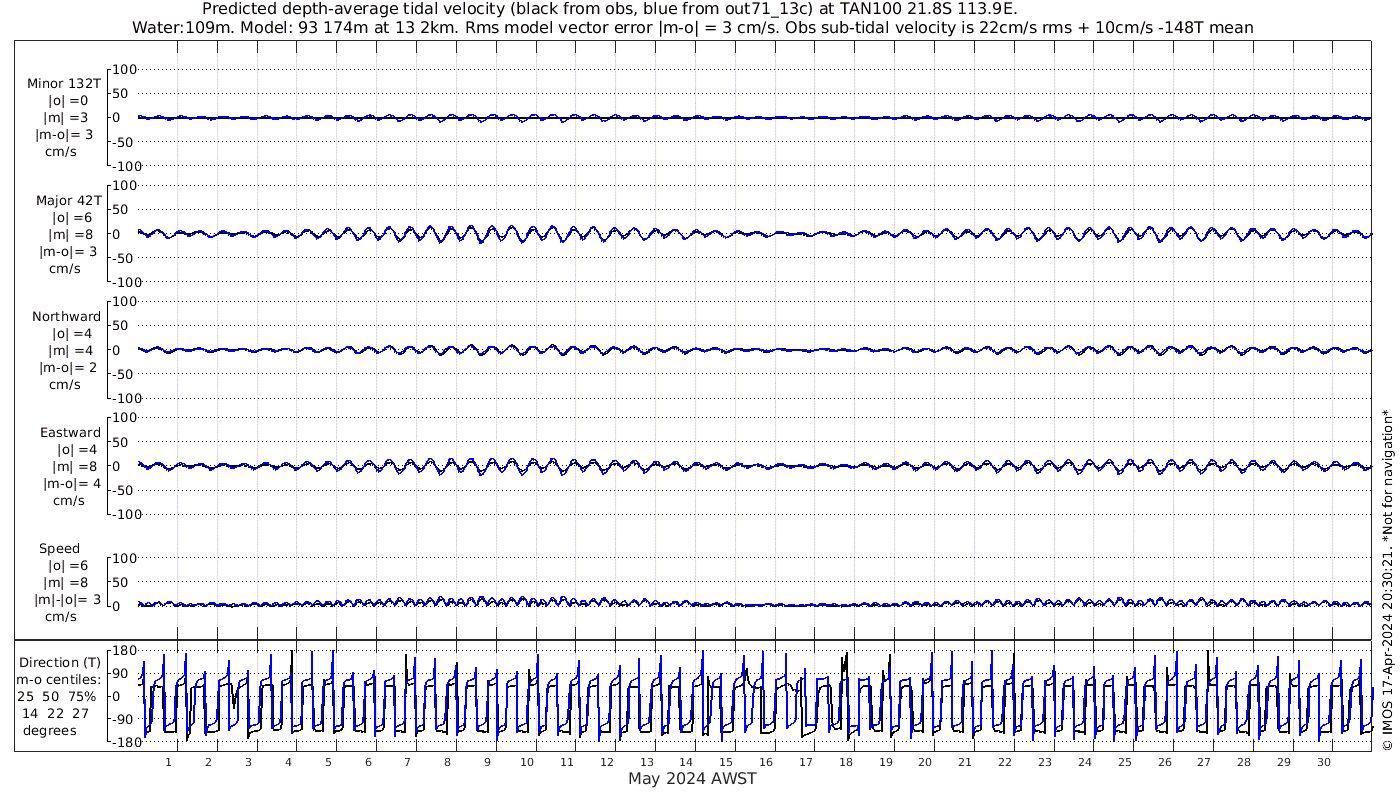The width and height of the screenshot is (1400, 800).
Task: Click the day '21' x-axis label
Action: [x=965, y=762]
